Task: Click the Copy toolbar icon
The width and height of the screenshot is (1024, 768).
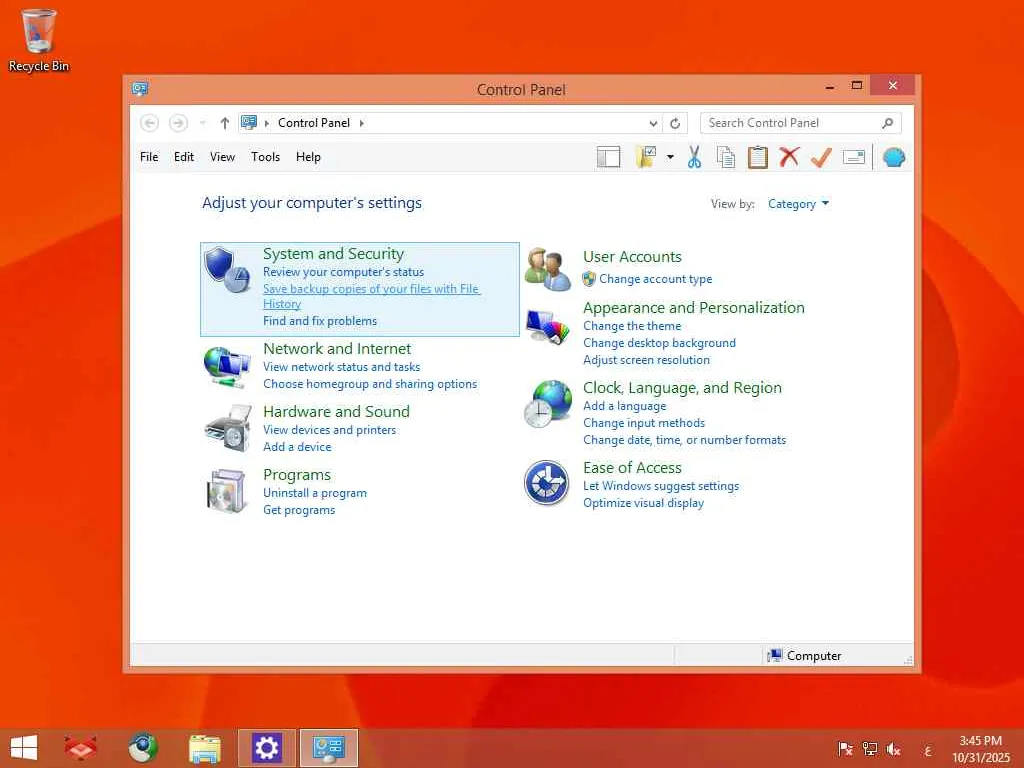Action: coord(726,157)
